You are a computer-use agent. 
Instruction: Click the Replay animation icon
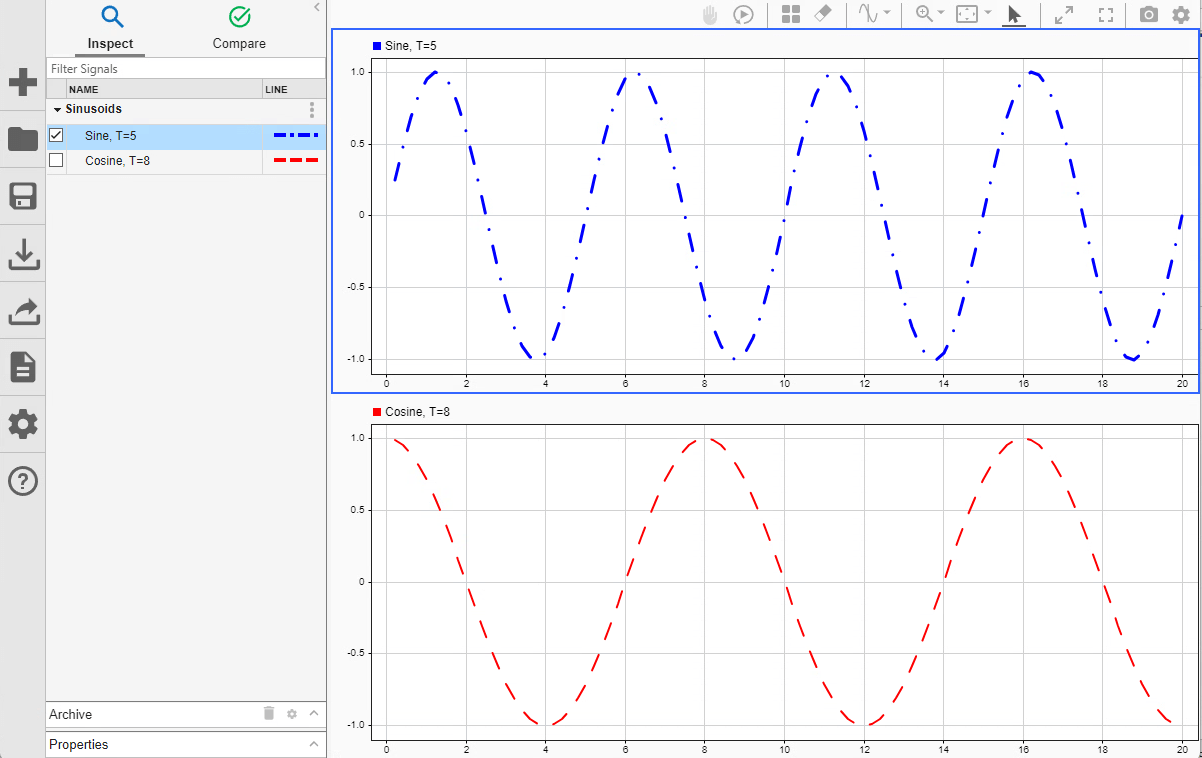[743, 14]
